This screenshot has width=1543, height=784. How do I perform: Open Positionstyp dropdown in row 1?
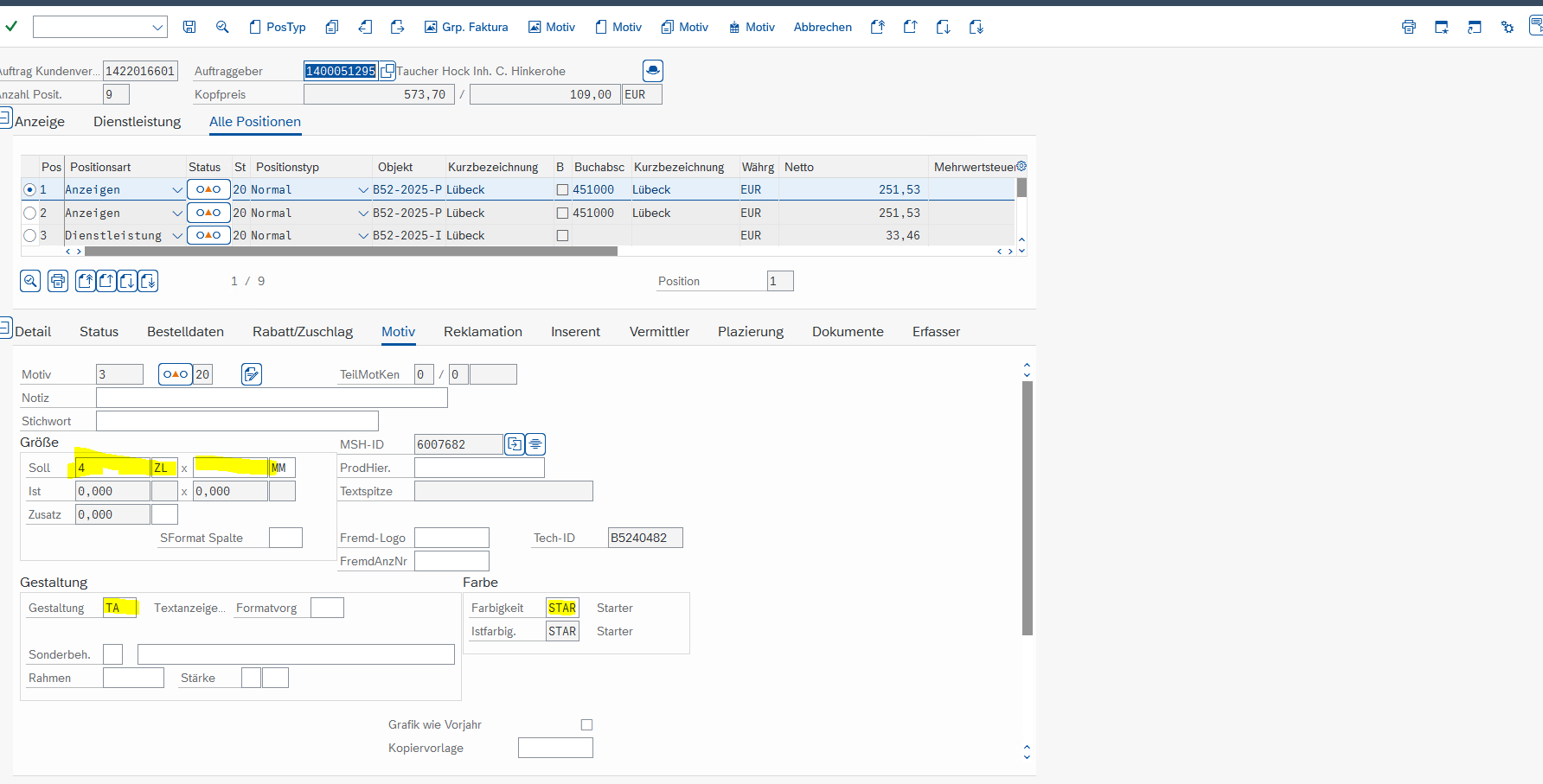coord(363,189)
